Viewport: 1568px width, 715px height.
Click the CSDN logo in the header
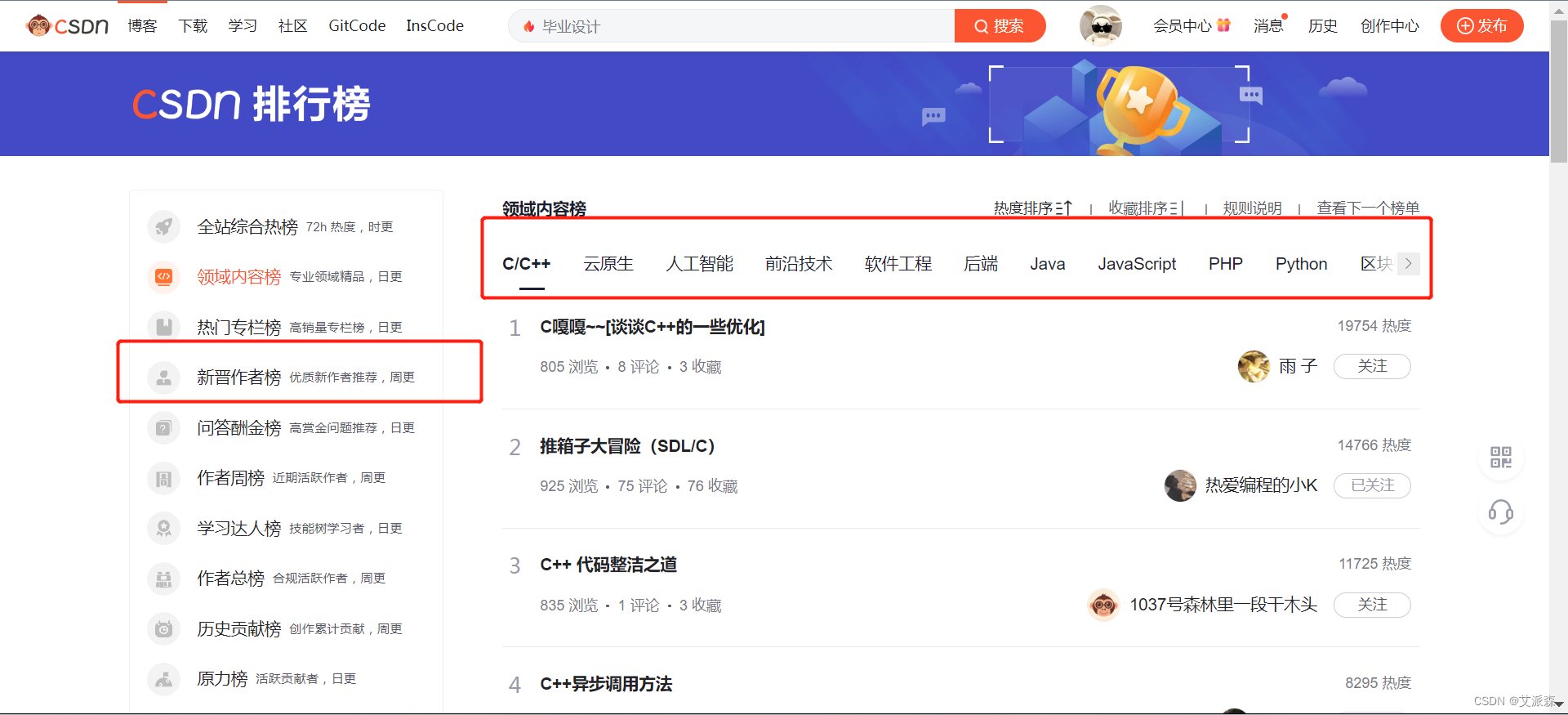(x=68, y=26)
